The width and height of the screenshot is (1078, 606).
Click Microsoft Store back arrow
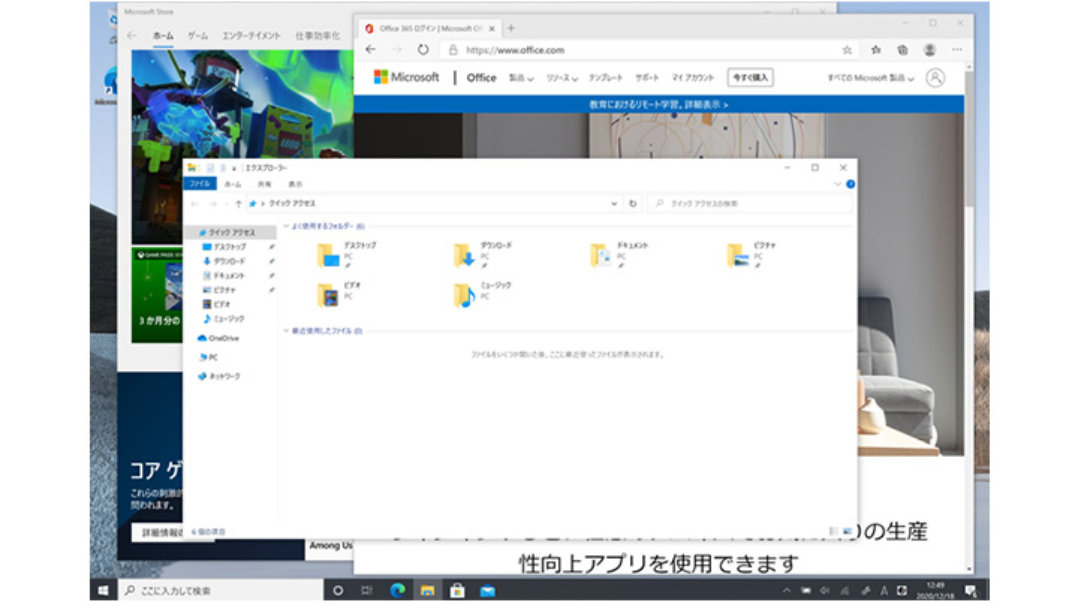point(132,36)
